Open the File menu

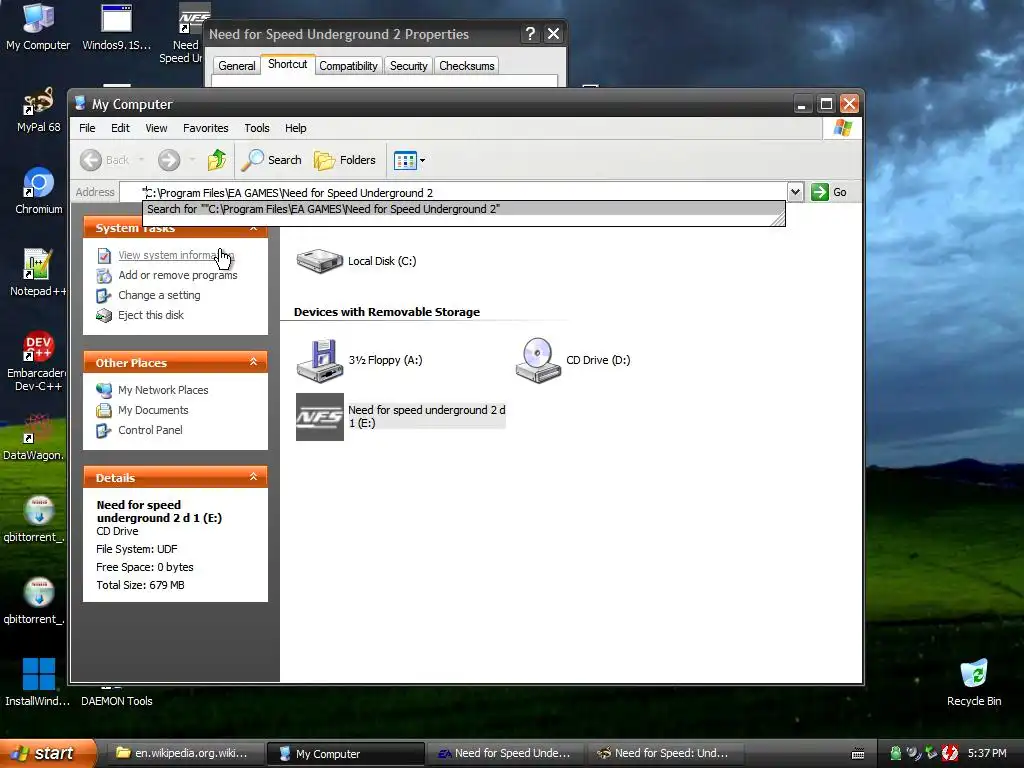(x=87, y=128)
